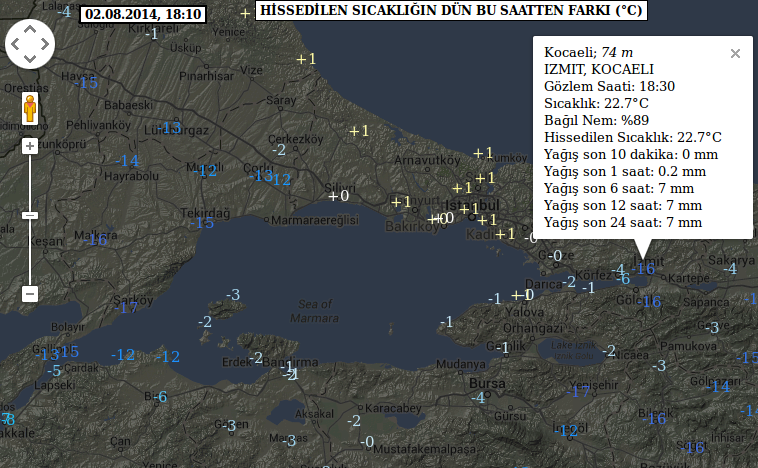Select the -4 marker near Sakarya
The width and height of the screenshot is (758, 468).
tap(729, 268)
